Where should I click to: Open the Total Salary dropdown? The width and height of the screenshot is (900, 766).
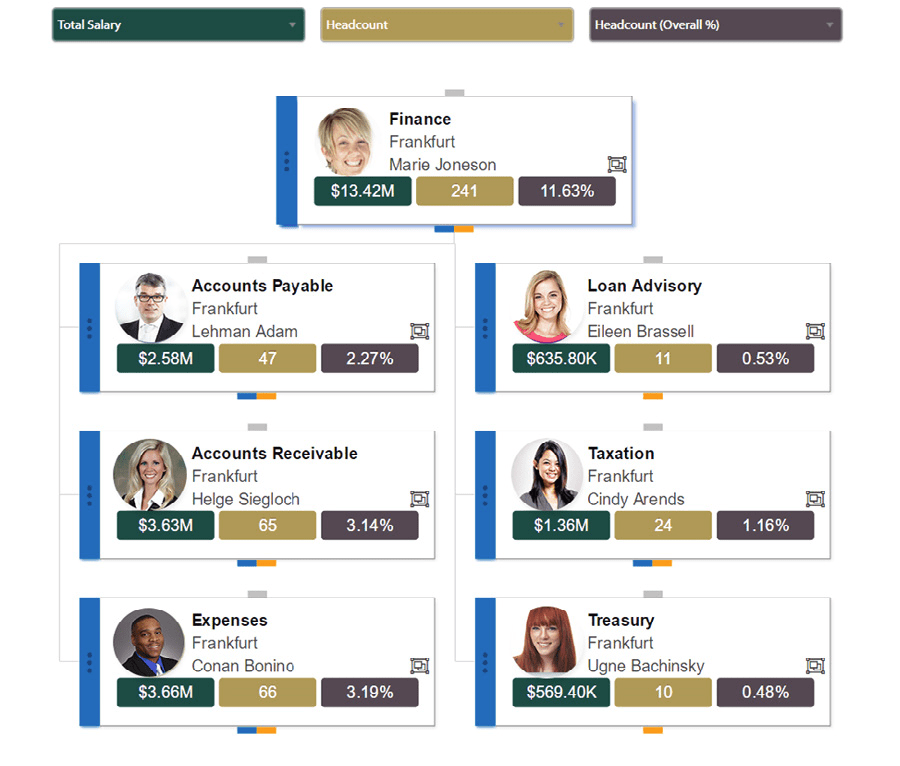click(x=179, y=25)
